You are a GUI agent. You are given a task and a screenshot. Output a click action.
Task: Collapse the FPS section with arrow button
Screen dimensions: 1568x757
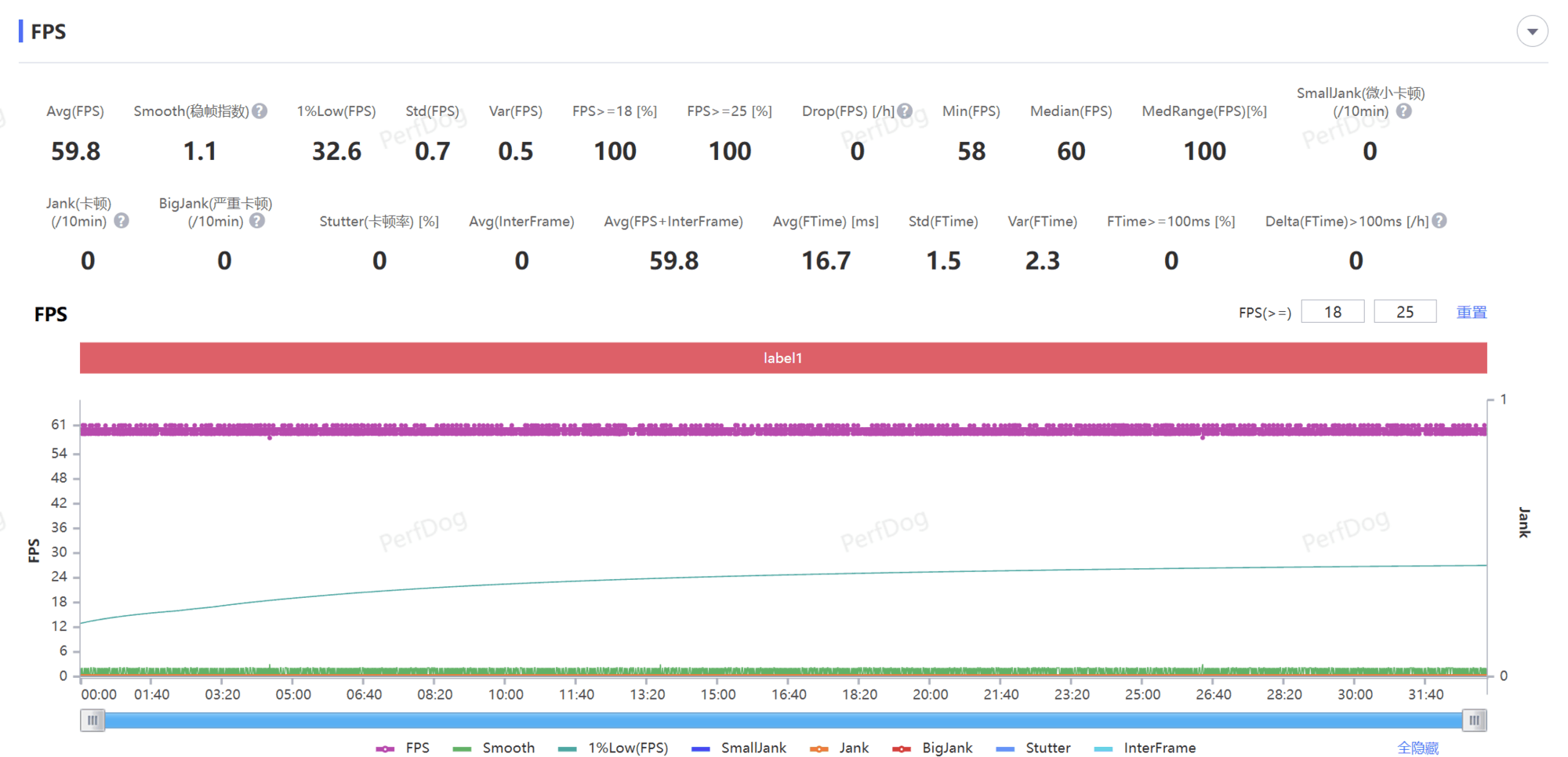(1531, 31)
